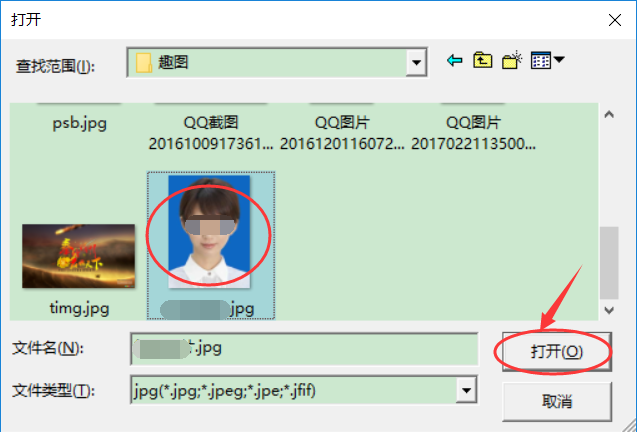Select the timg.jpg thumbnail
This screenshot has width=637, height=432.
pos(79,256)
